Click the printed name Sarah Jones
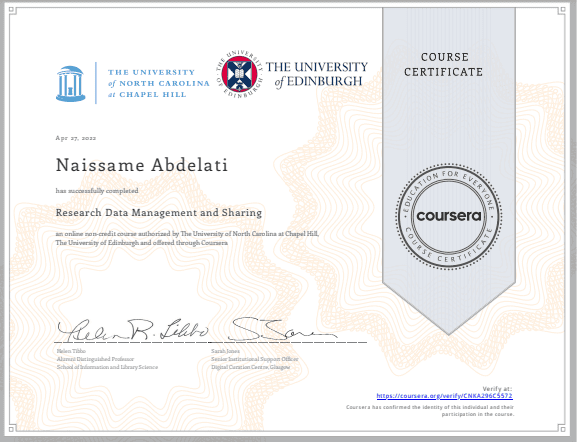The image size is (577, 442). tap(225, 351)
